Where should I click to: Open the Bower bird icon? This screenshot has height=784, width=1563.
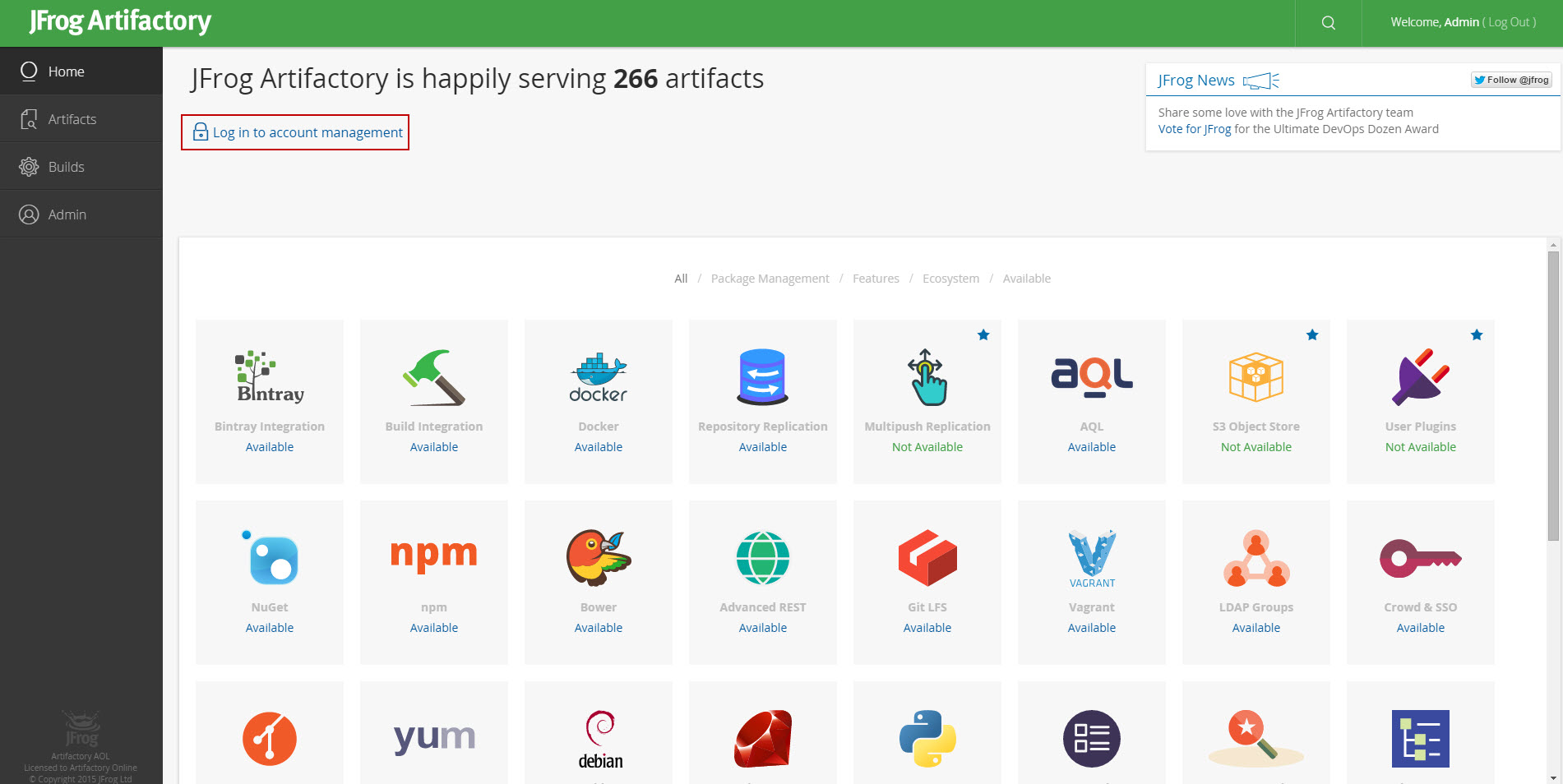tap(598, 557)
